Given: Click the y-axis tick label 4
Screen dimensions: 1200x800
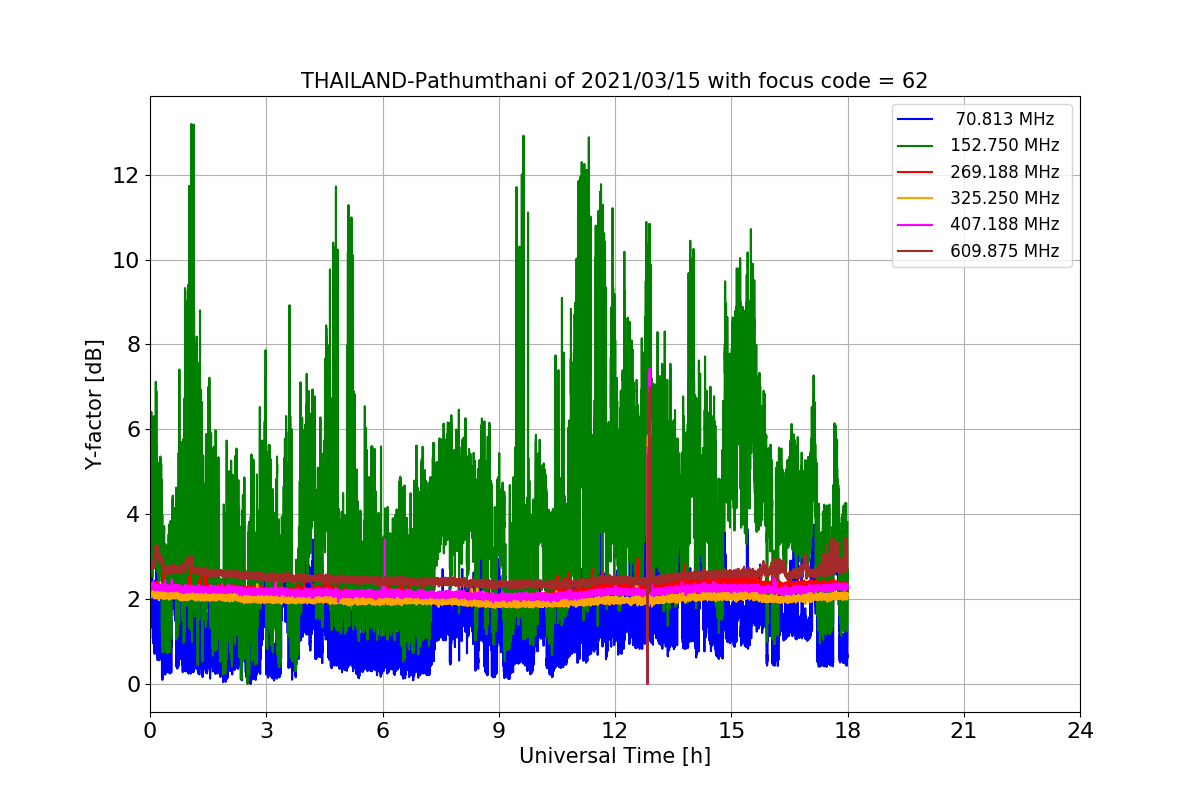Looking at the screenshot, I should (133, 515).
